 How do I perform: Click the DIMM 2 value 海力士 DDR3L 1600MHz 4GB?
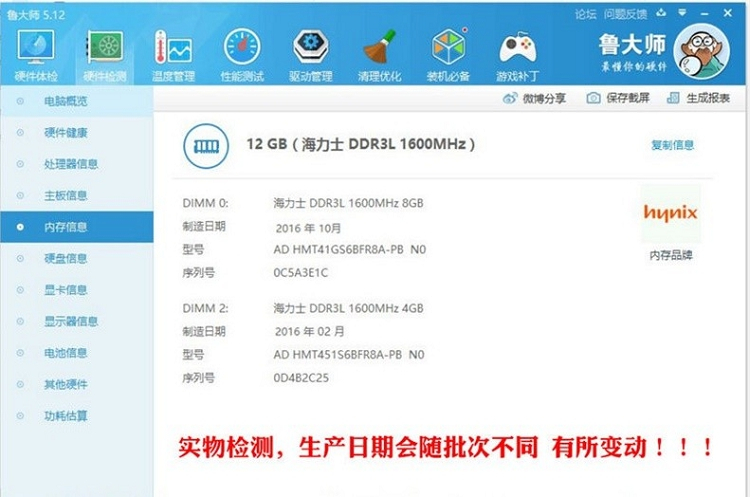point(348,309)
